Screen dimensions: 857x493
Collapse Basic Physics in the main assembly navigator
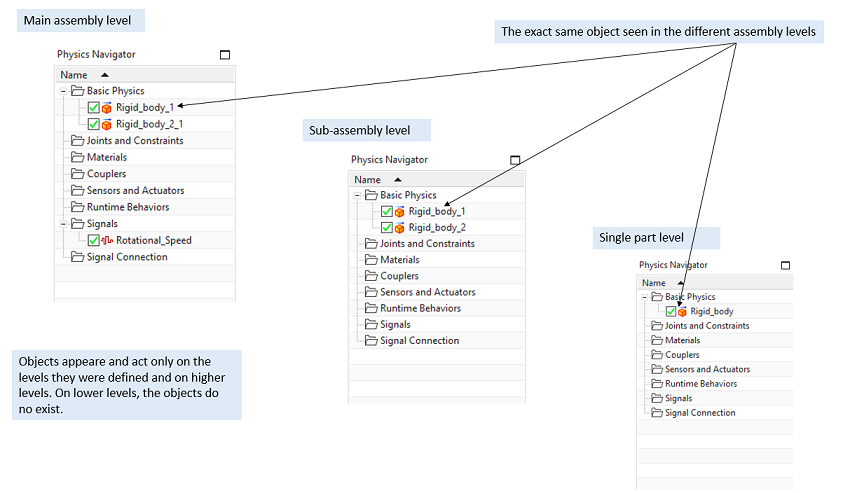64,91
